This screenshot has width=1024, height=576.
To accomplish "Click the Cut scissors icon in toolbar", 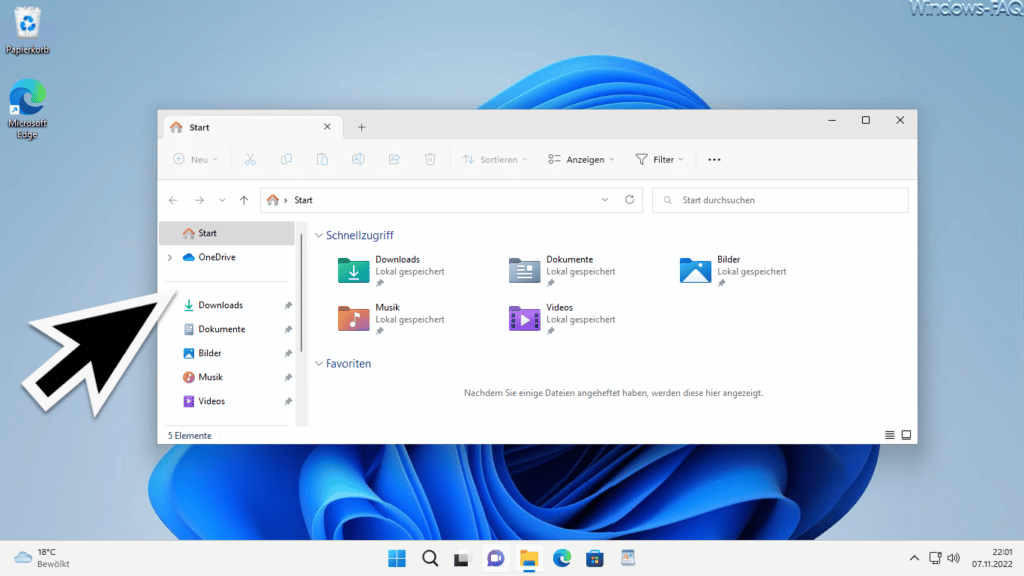I will 250,159.
